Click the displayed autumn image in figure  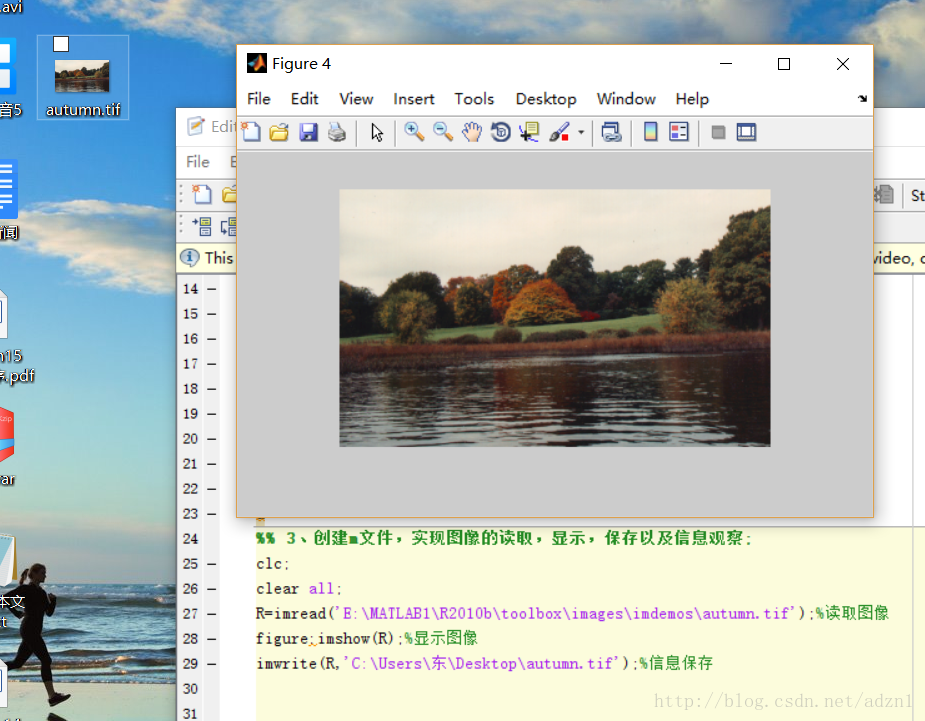pos(555,318)
